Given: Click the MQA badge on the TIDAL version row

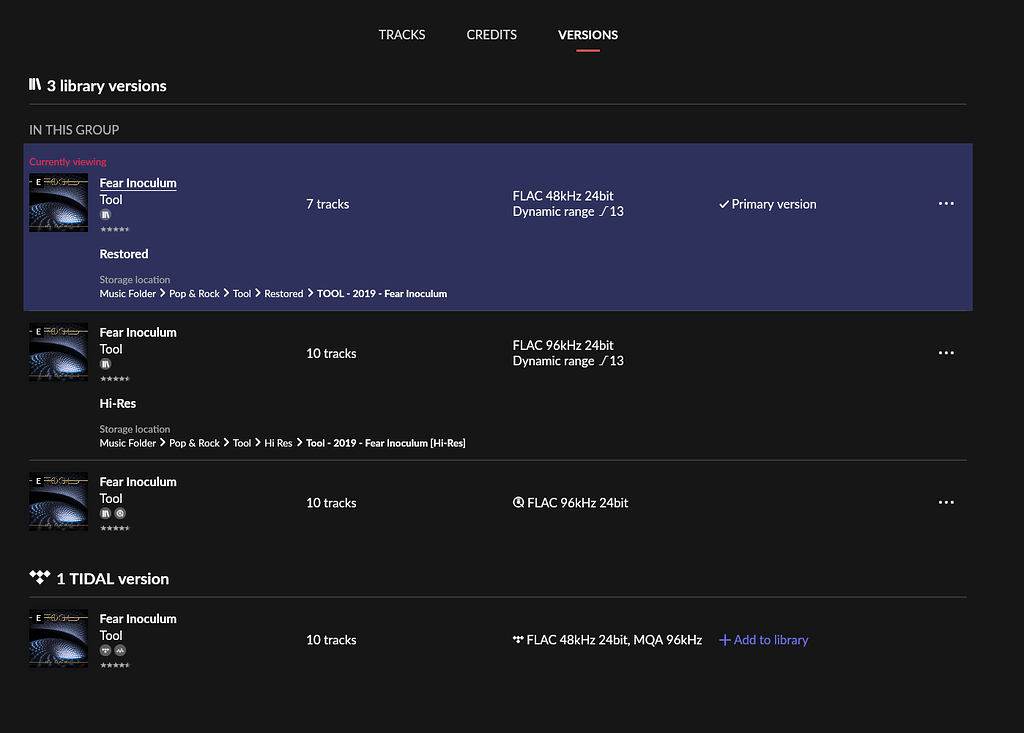Looking at the screenshot, I should pos(120,650).
